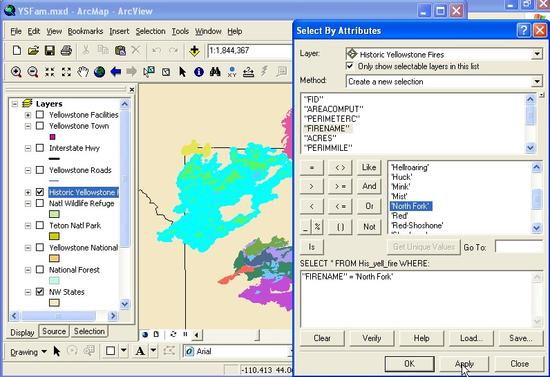The height and width of the screenshot is (377, 550).
Task: Click the National Forest light teal swatch
Action: [x=54, y=281]
